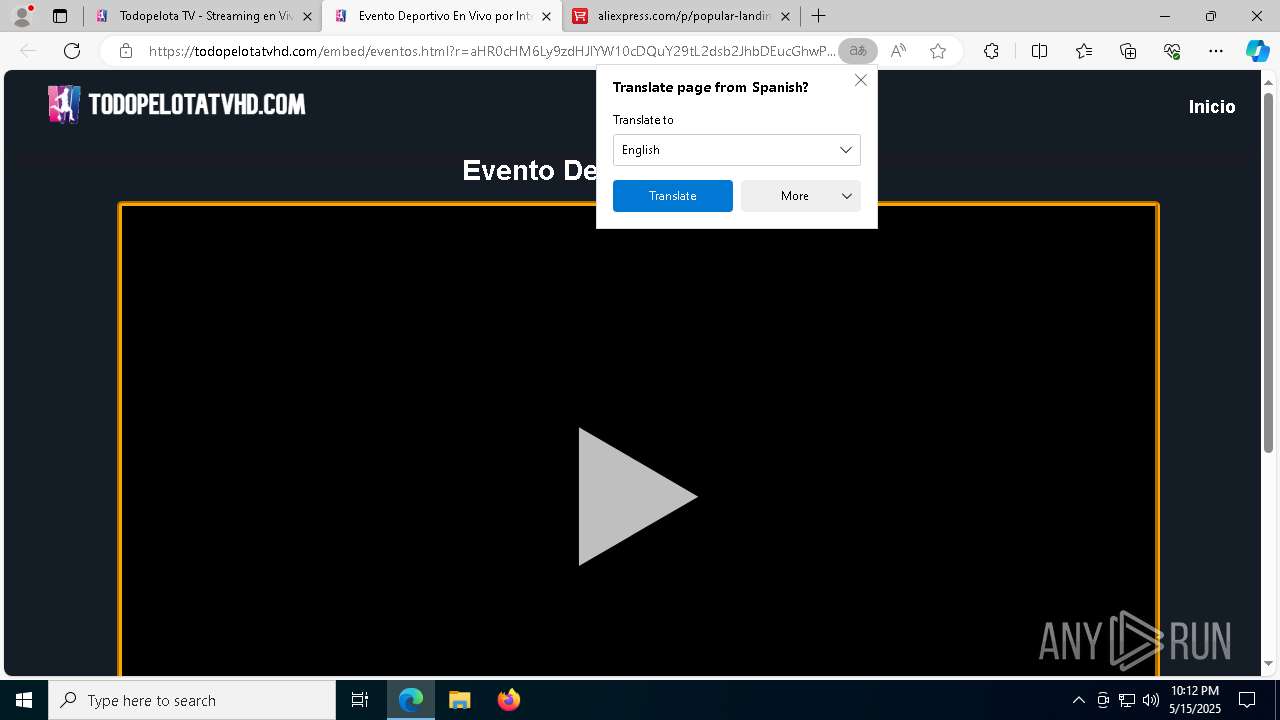Click the blue Translate button
The image size is (1280, 720).
(673, 196)
